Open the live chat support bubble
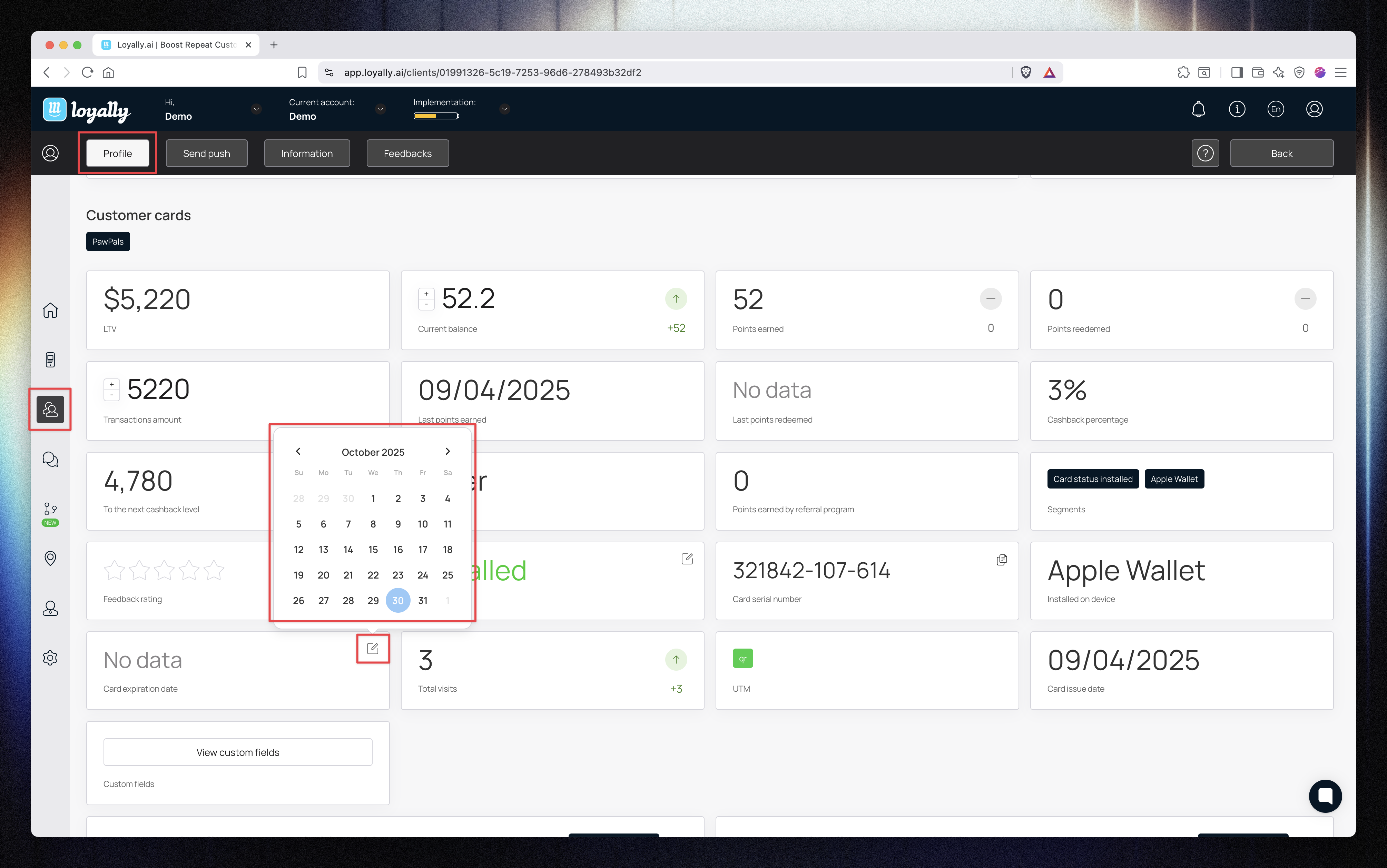The height and width of the screenshot is (868, 1387). (x=1325, y=796)
